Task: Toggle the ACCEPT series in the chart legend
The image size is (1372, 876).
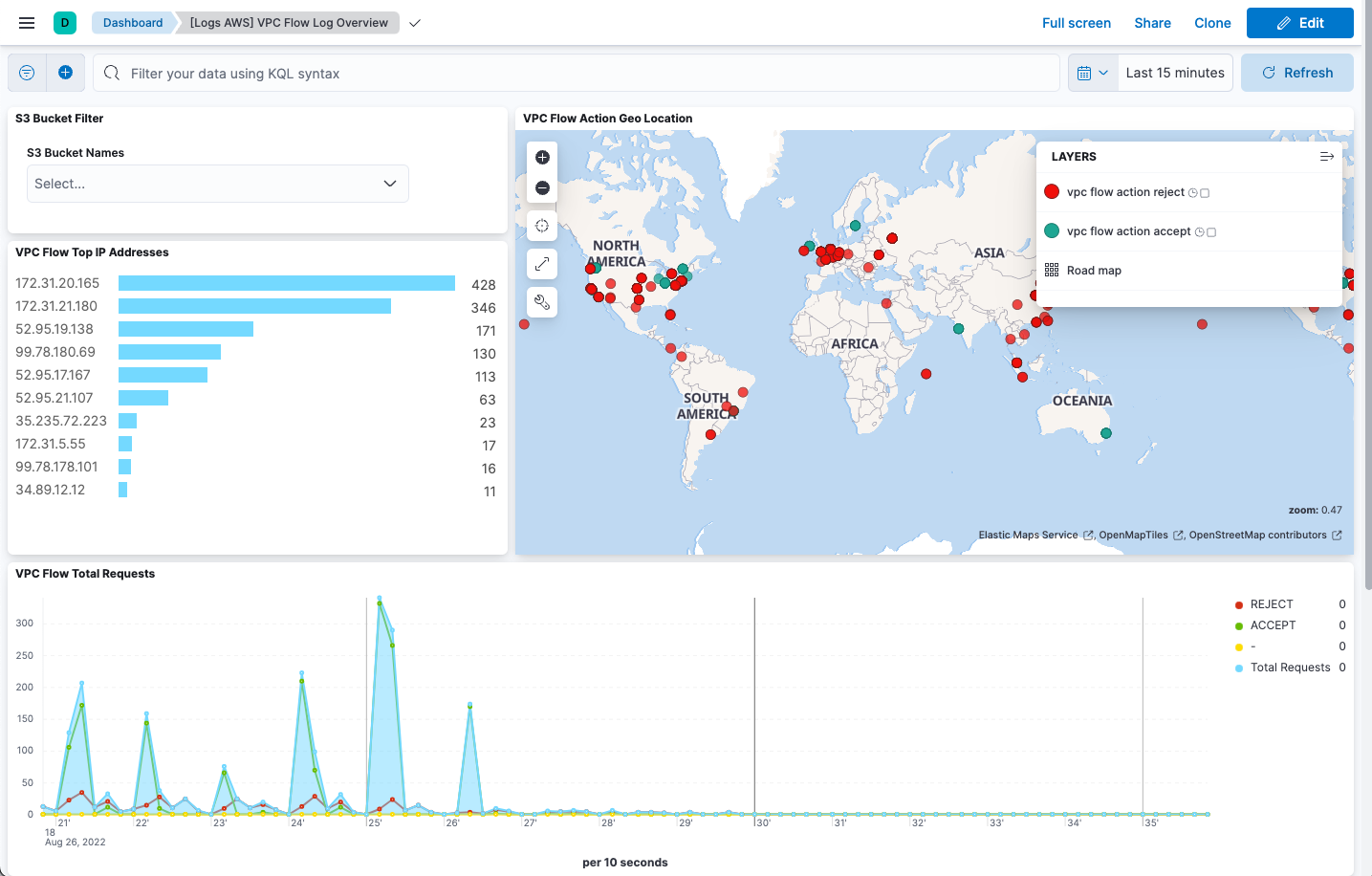Action: click(1272, 624)
